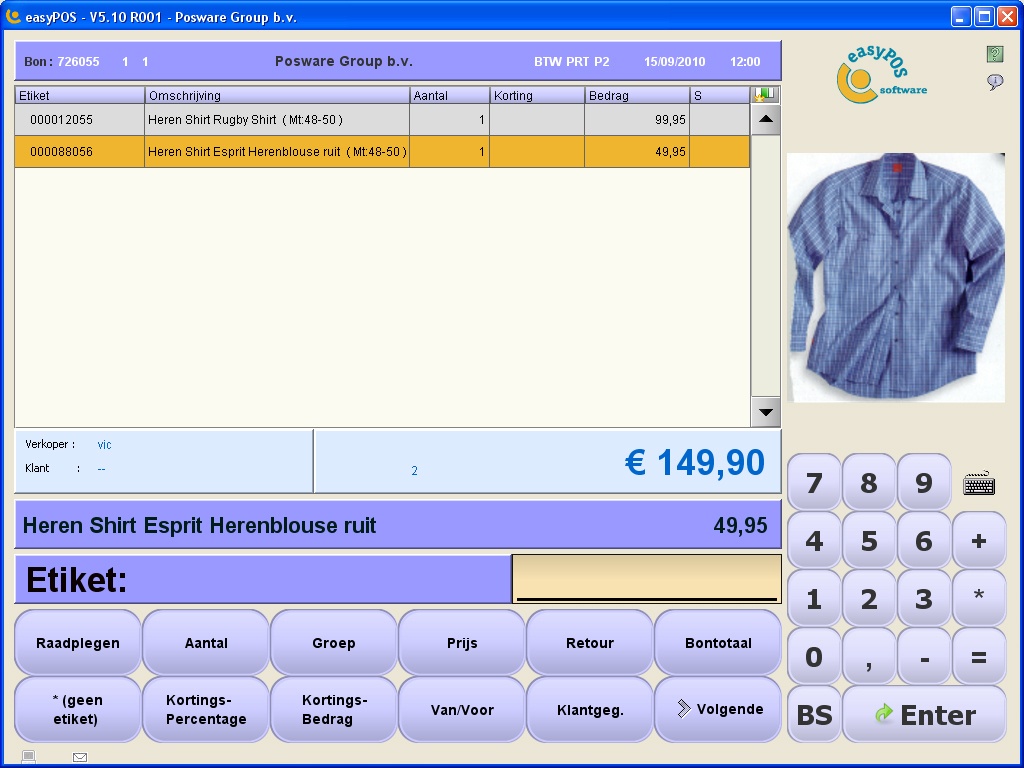Viewport: 1024px width, 768px height.
Task: Click the BTW PRT P2 header text
Action: coord(571,61)
